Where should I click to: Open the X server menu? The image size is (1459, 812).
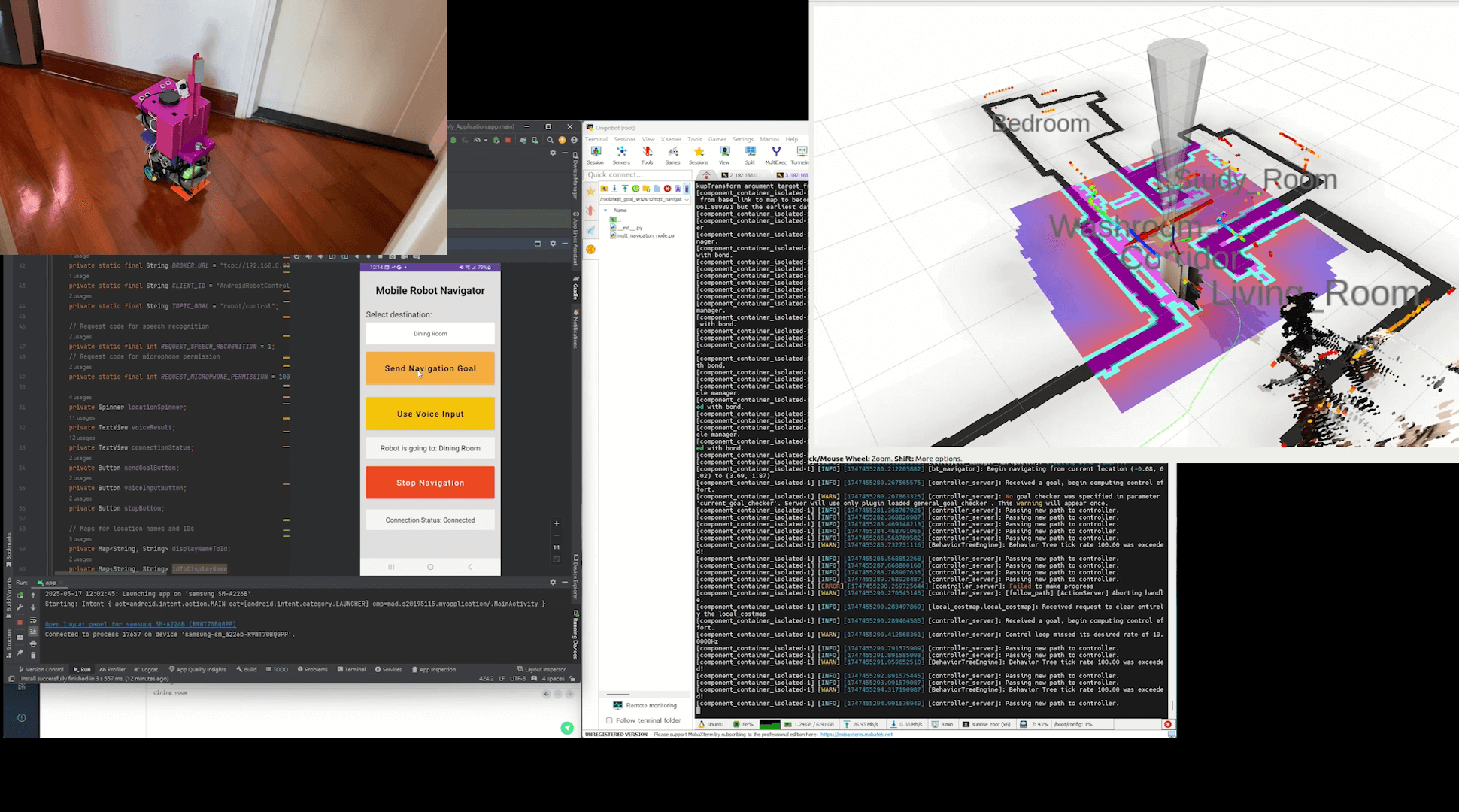[x=671, y=139]
